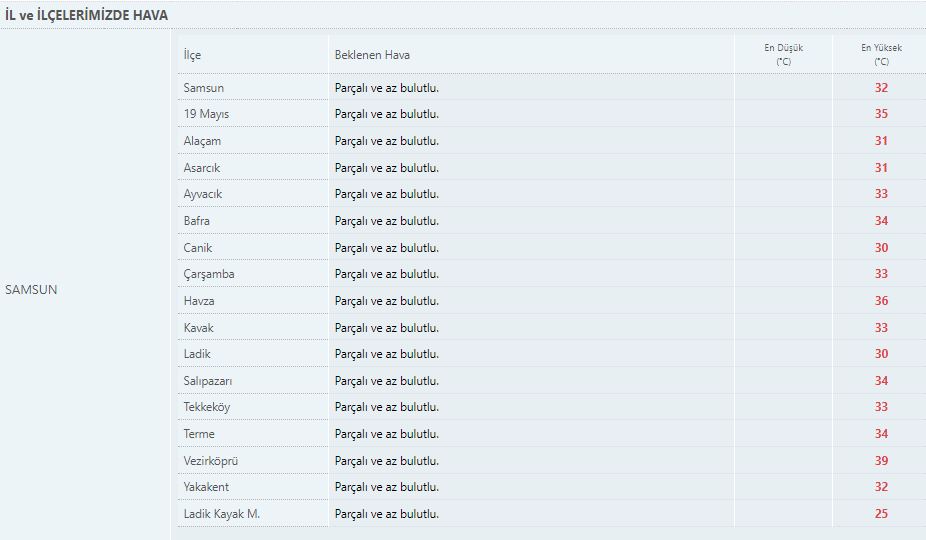Click Tekkeköy's high temperature 33
926x540 pixels.
(x=881, y=407)
